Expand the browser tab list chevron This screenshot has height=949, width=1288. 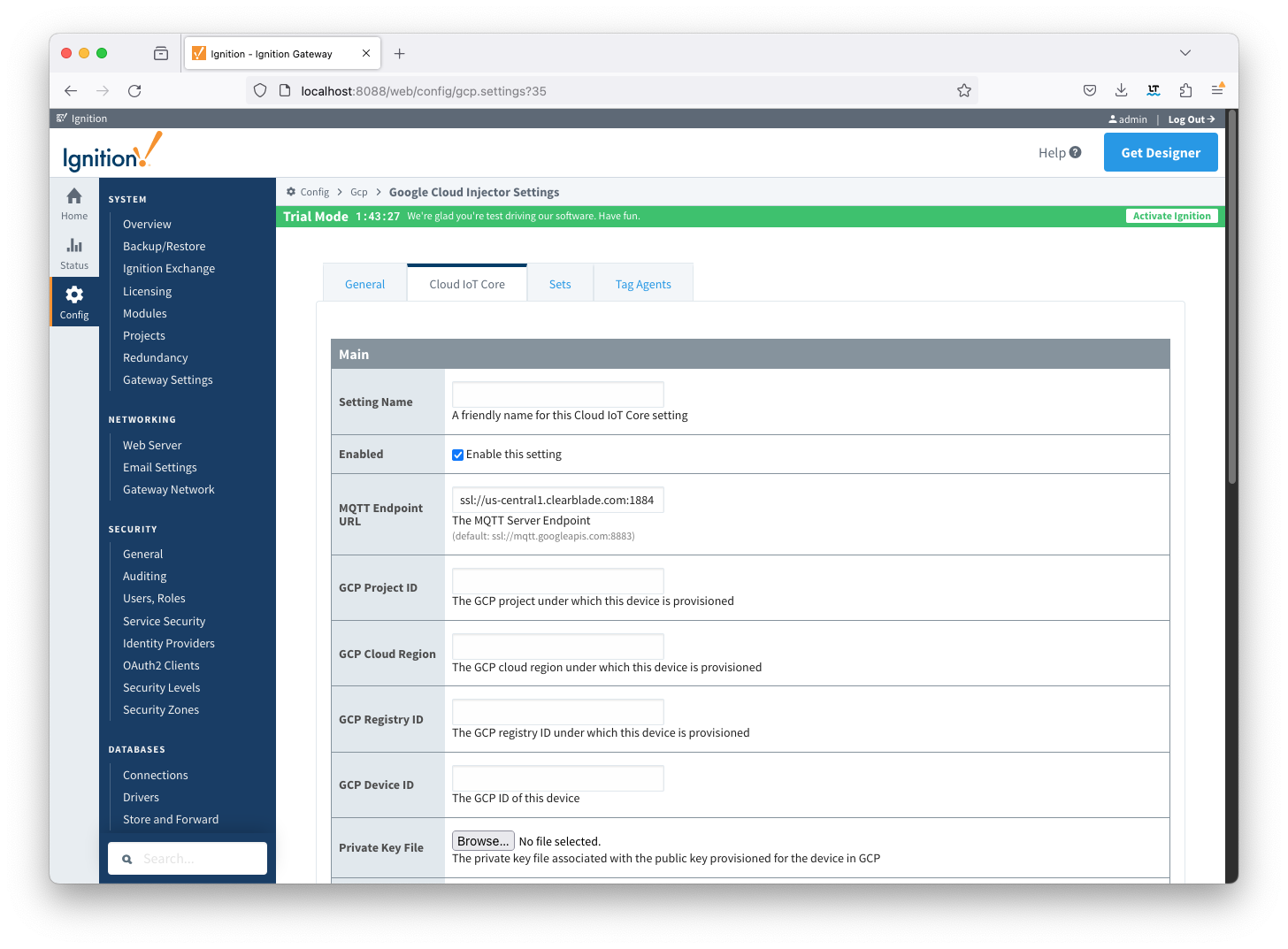[x=1184, y=53]
